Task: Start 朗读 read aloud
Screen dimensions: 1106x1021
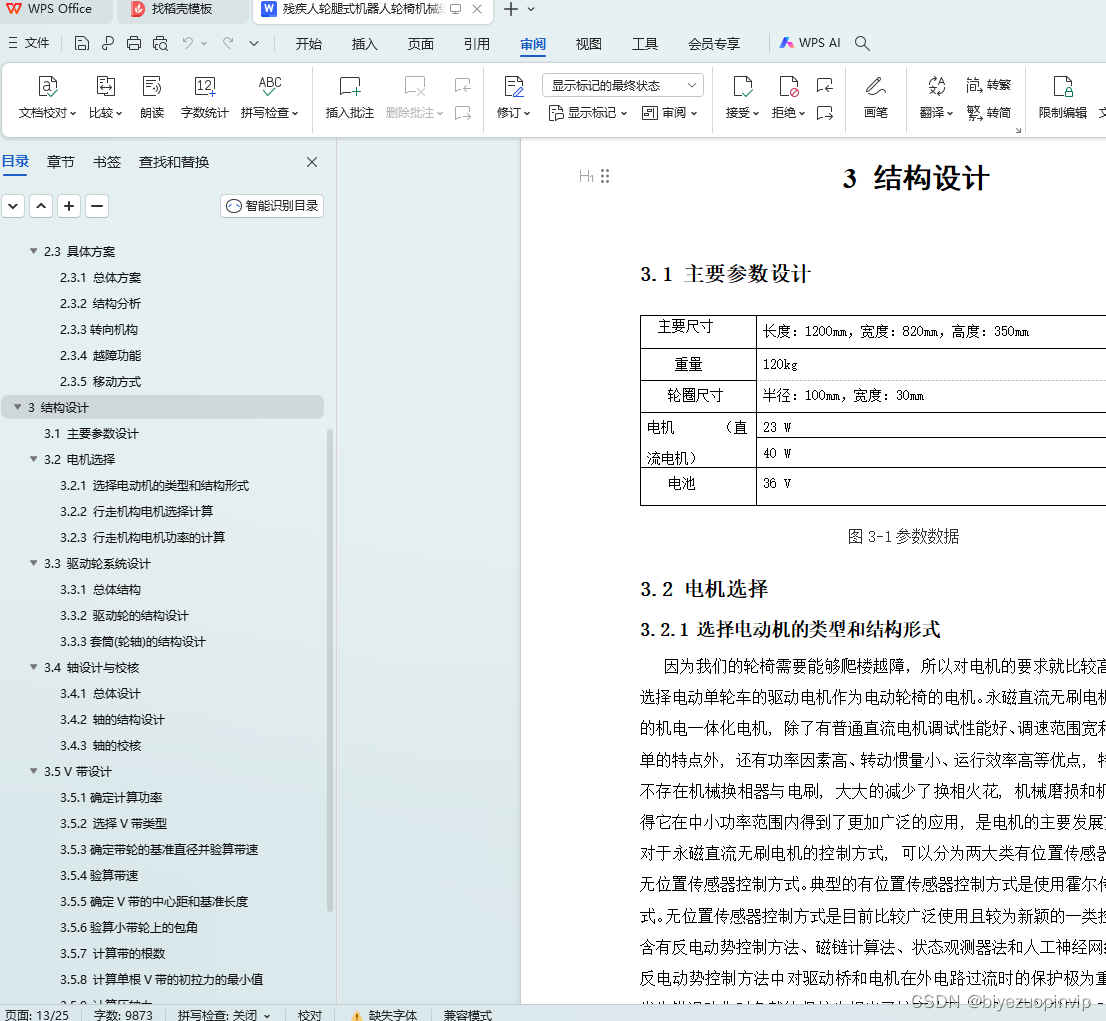Action: tap(152, 97)
